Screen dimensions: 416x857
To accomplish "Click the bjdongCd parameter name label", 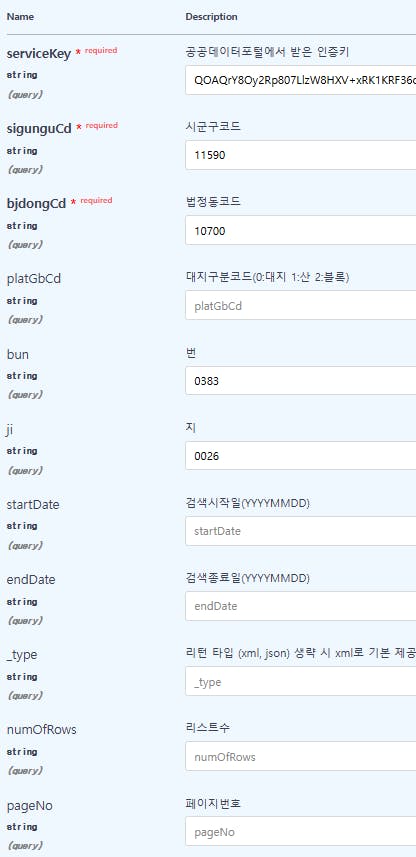I will (x=36, y=204).
